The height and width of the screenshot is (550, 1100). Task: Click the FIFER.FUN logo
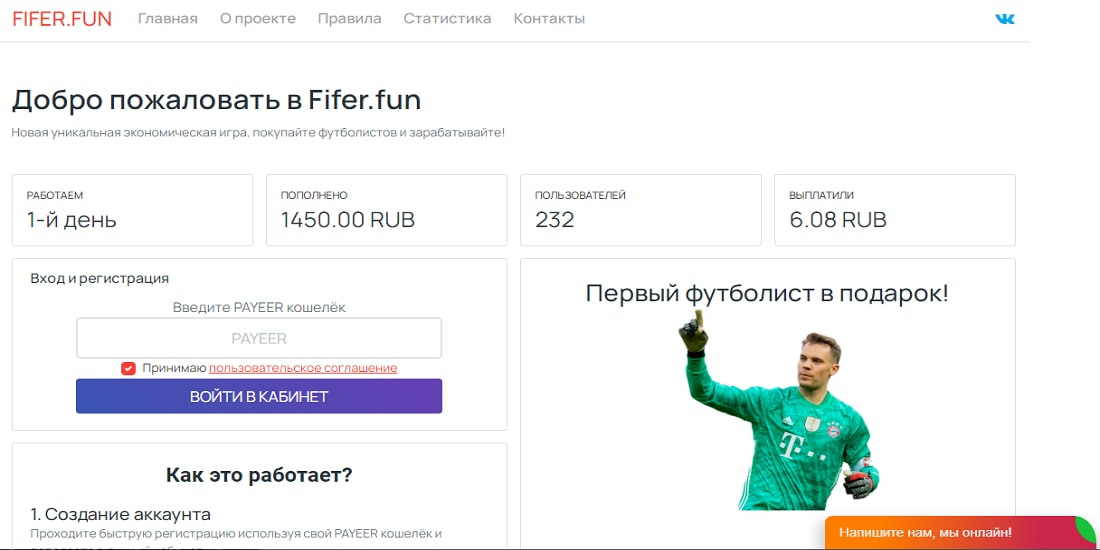point(62,19)
